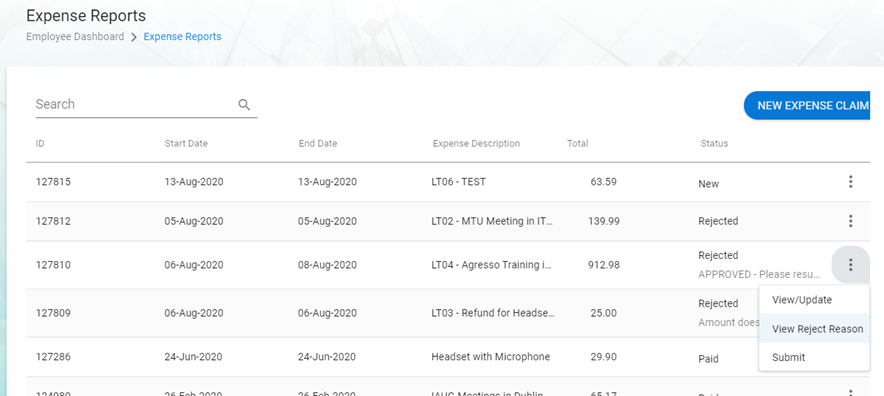Screen dimensions: 884x396
Task: Click the LT04 - Agresso Training description
Action: pos(492,265)
